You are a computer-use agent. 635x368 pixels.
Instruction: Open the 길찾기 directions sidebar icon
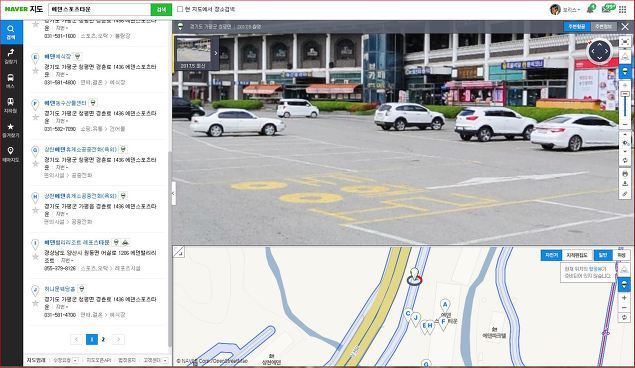[11, 56]
